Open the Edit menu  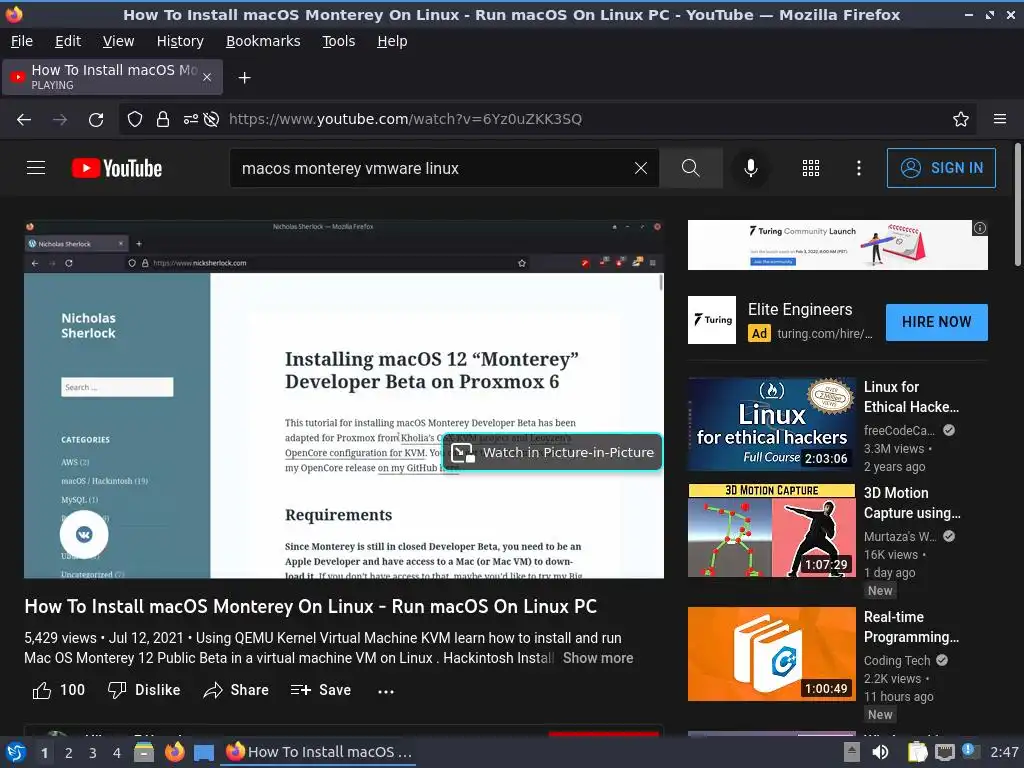click(x=68, y=41)
